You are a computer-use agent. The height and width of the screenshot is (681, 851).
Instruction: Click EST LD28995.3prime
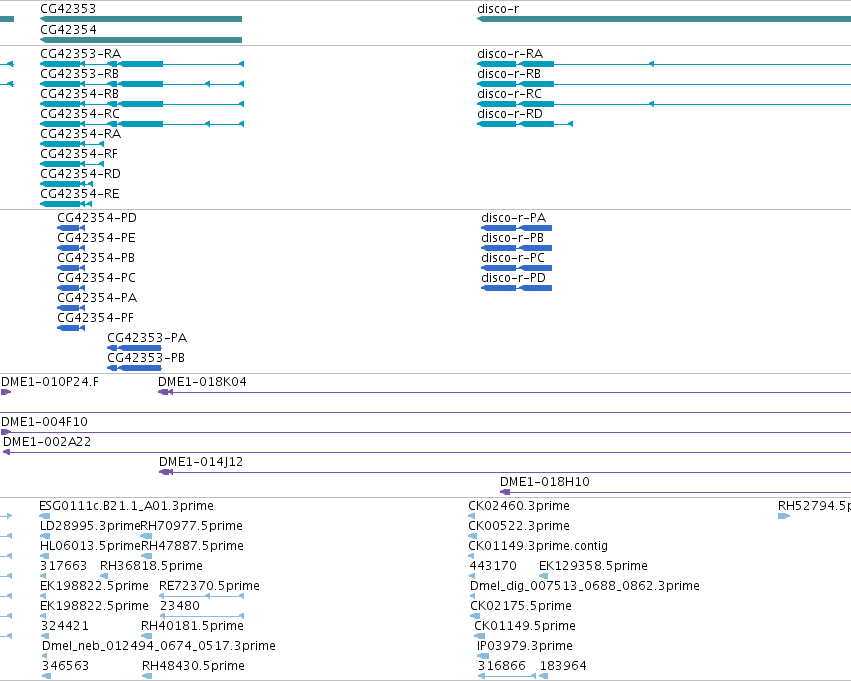coord(45,536)
